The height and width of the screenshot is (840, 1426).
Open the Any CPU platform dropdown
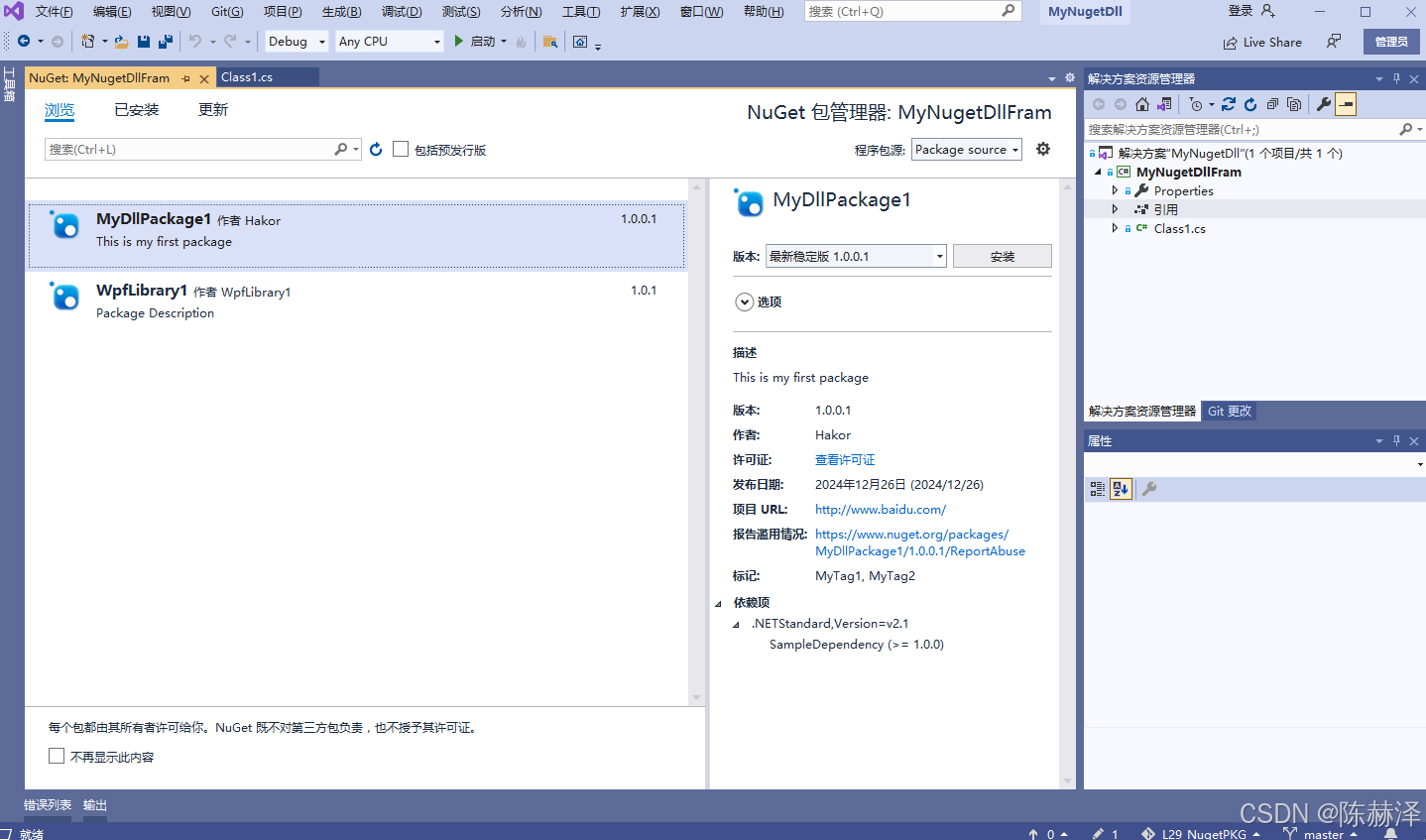click(389, 42)
